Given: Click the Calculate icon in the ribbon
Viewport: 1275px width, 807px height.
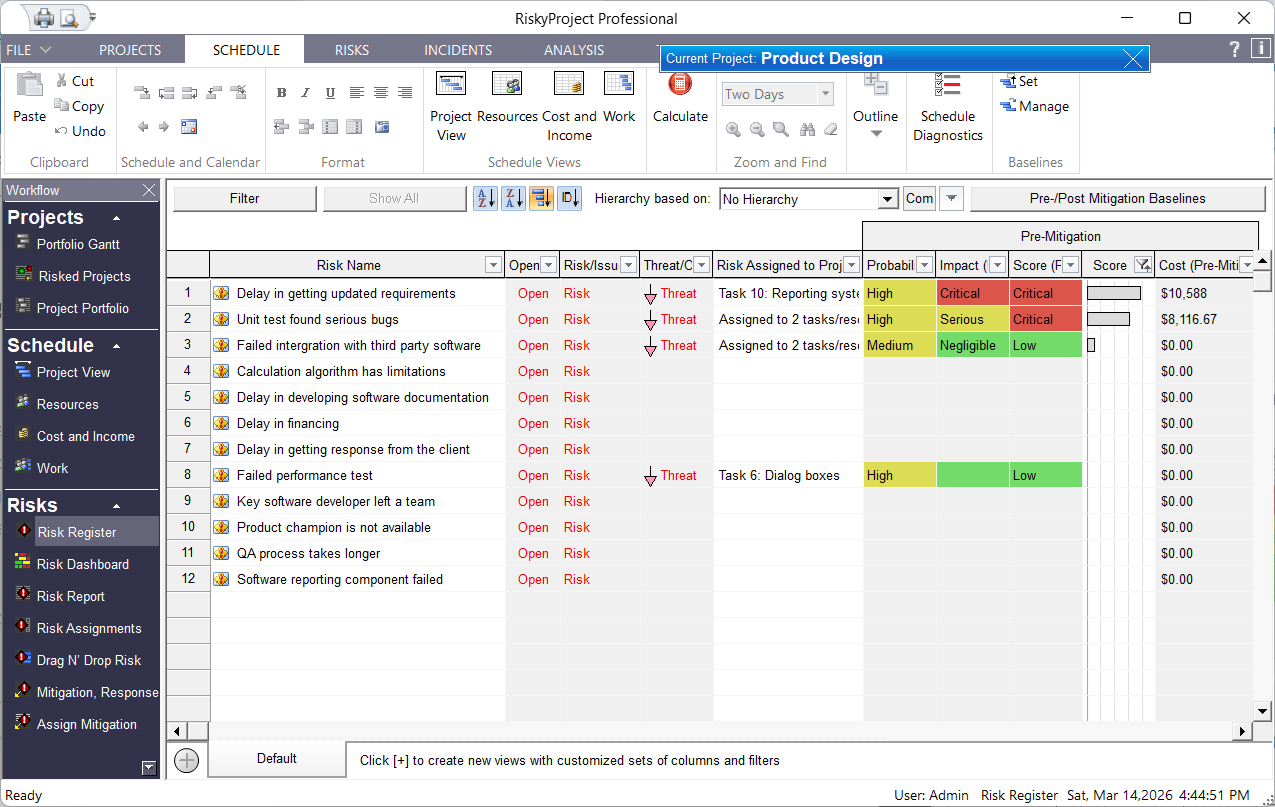Looking at the screenshot, I should coord(680,86).
